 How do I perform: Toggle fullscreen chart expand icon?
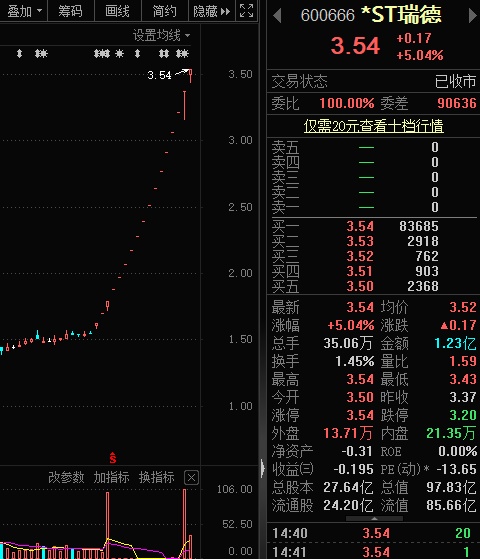[x=246, y=11]
